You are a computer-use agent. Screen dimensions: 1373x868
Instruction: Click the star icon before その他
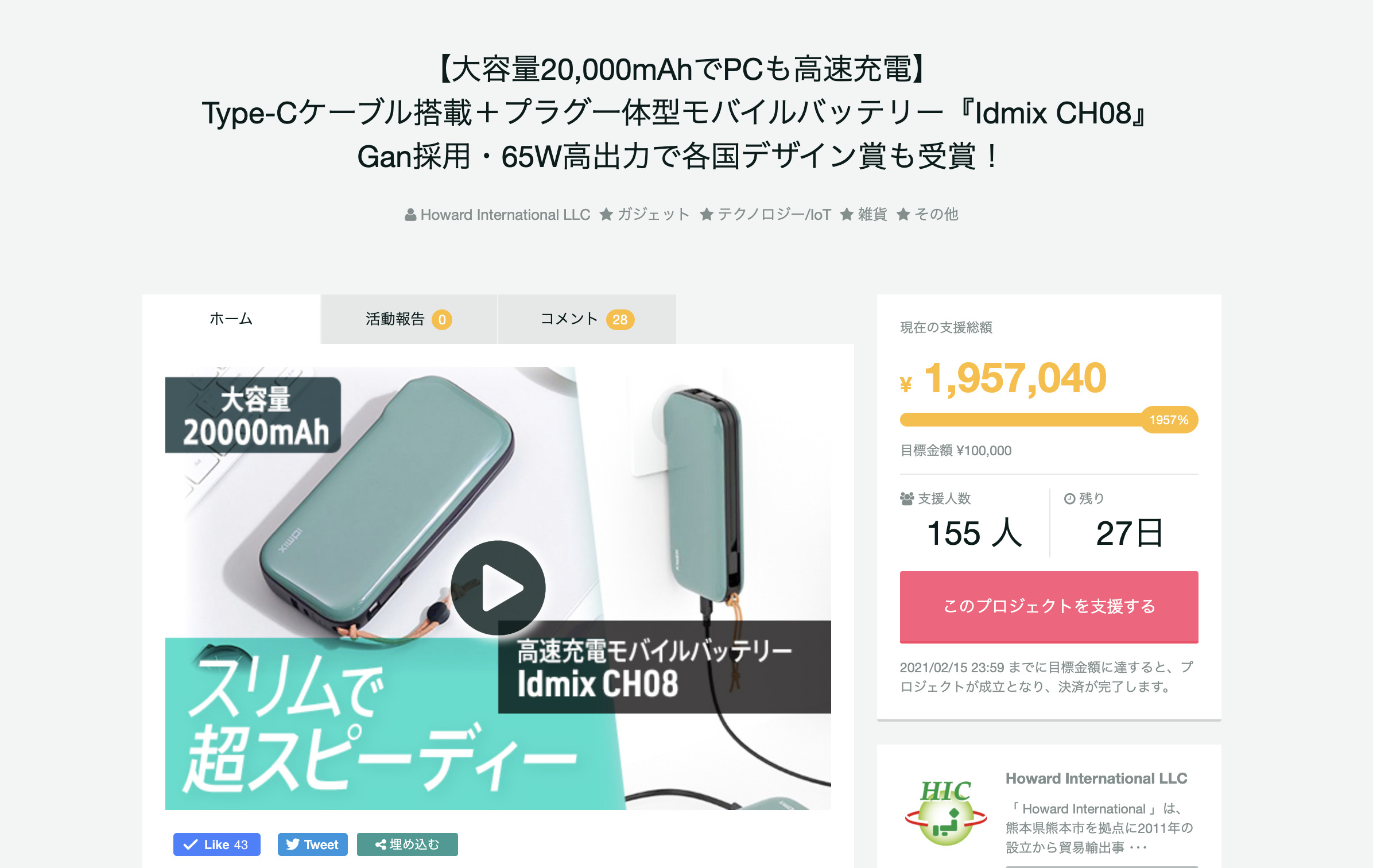pos(903,215)
